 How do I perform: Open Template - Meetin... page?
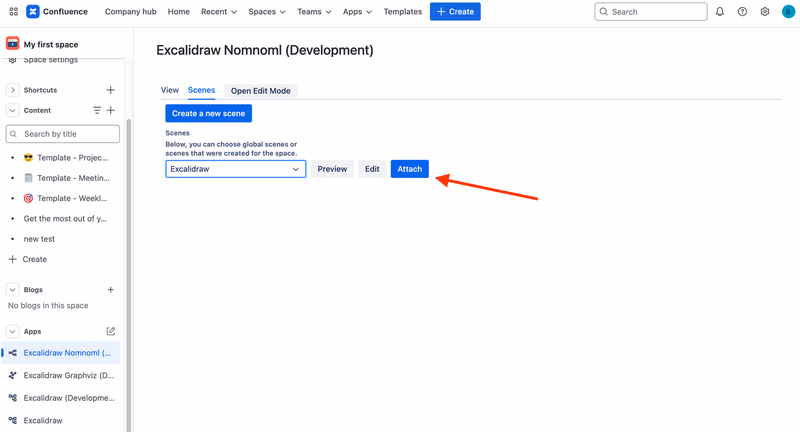tap(73, 178)
